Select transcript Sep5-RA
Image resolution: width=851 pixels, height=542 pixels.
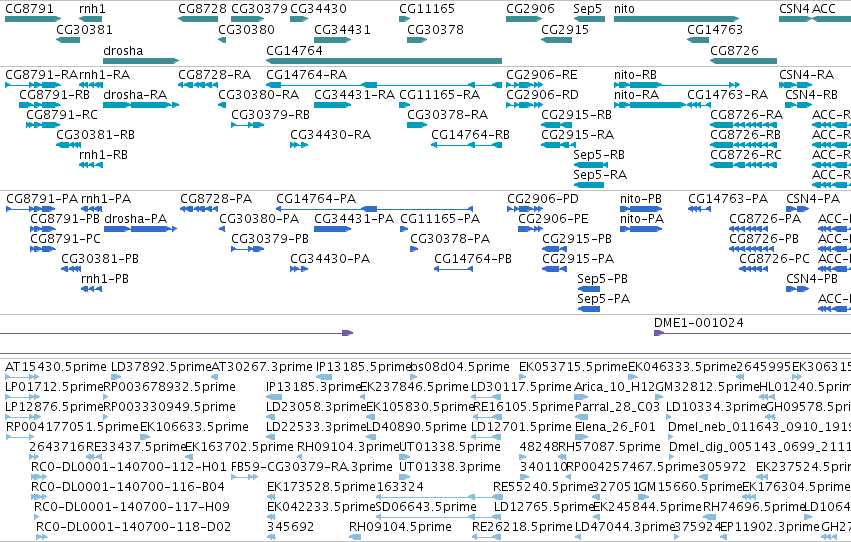[600, 175]
